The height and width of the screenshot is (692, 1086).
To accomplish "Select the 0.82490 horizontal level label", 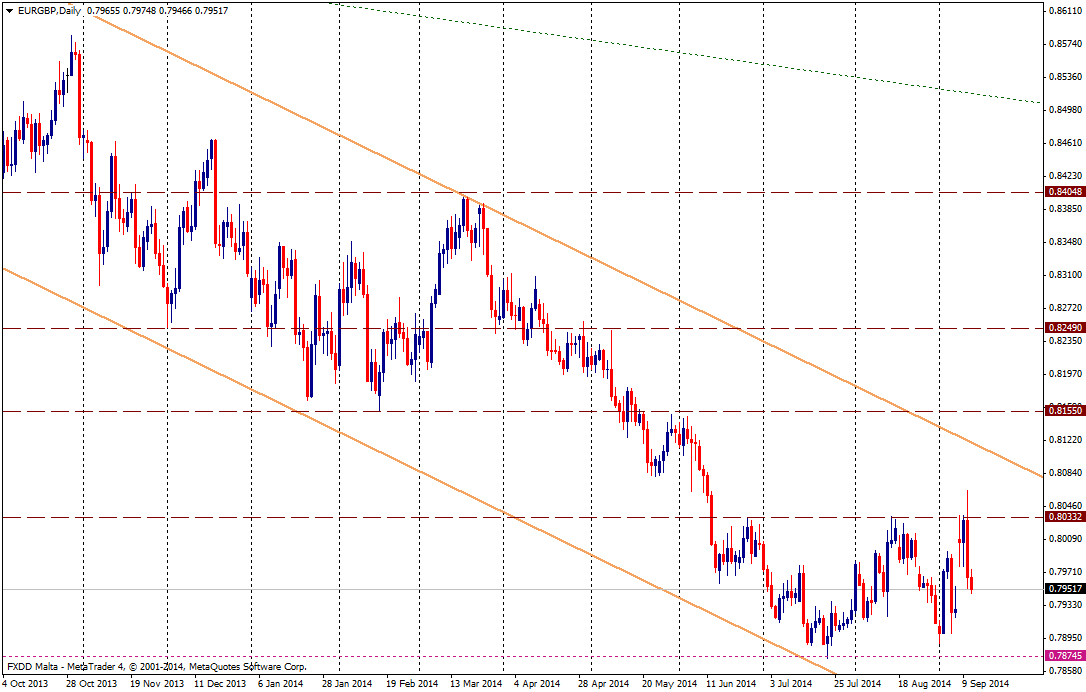I will [x=1062, y=328].
